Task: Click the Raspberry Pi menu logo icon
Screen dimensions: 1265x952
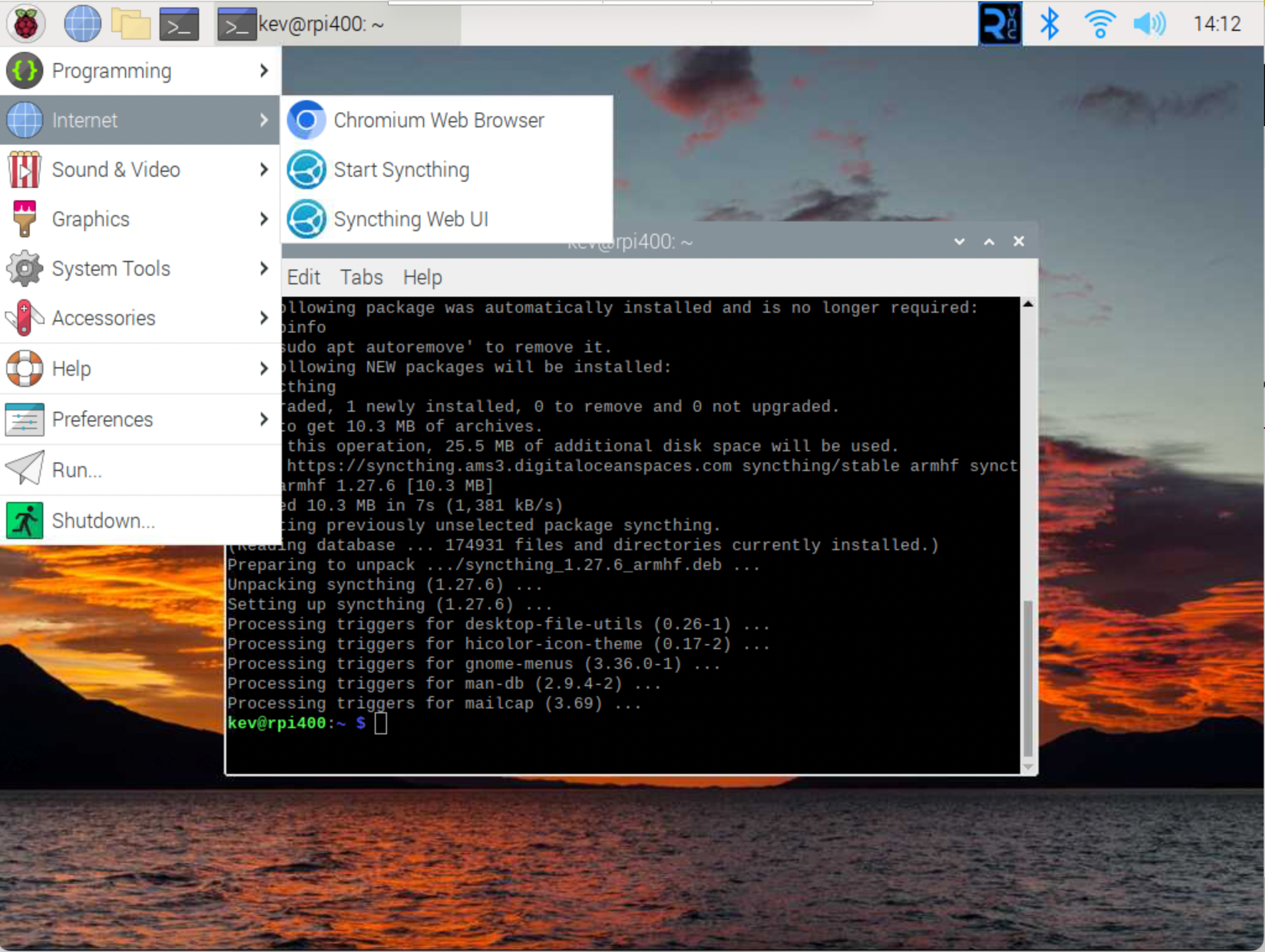Action: pyautogui.click(x=24, y=22)
